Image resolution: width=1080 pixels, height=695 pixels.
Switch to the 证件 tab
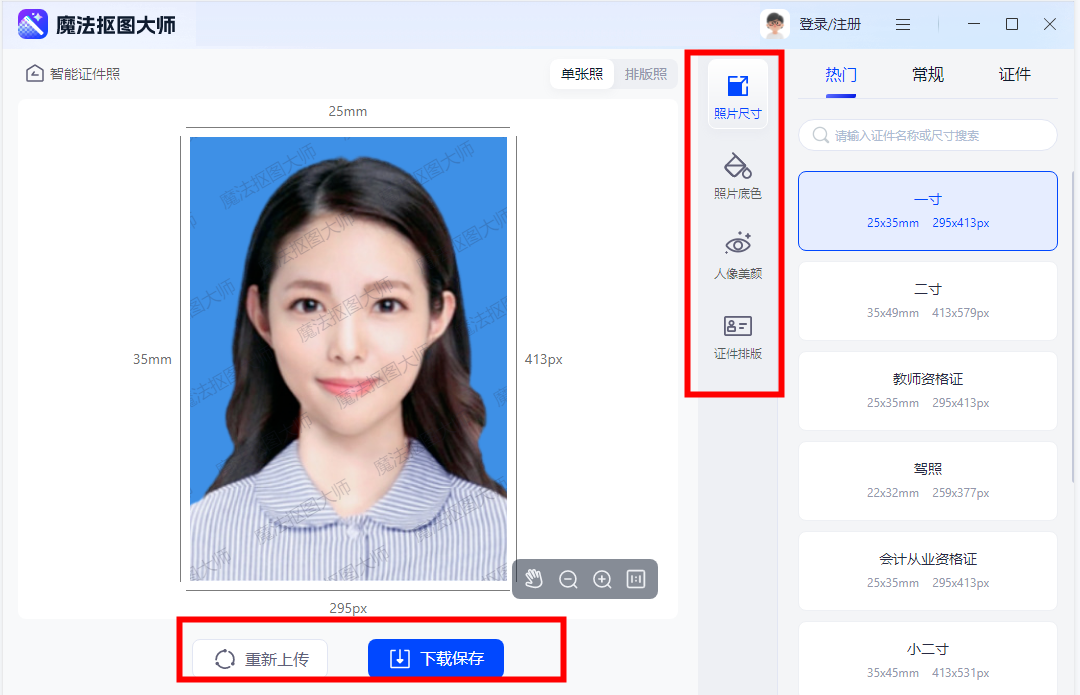[1015, 74]
